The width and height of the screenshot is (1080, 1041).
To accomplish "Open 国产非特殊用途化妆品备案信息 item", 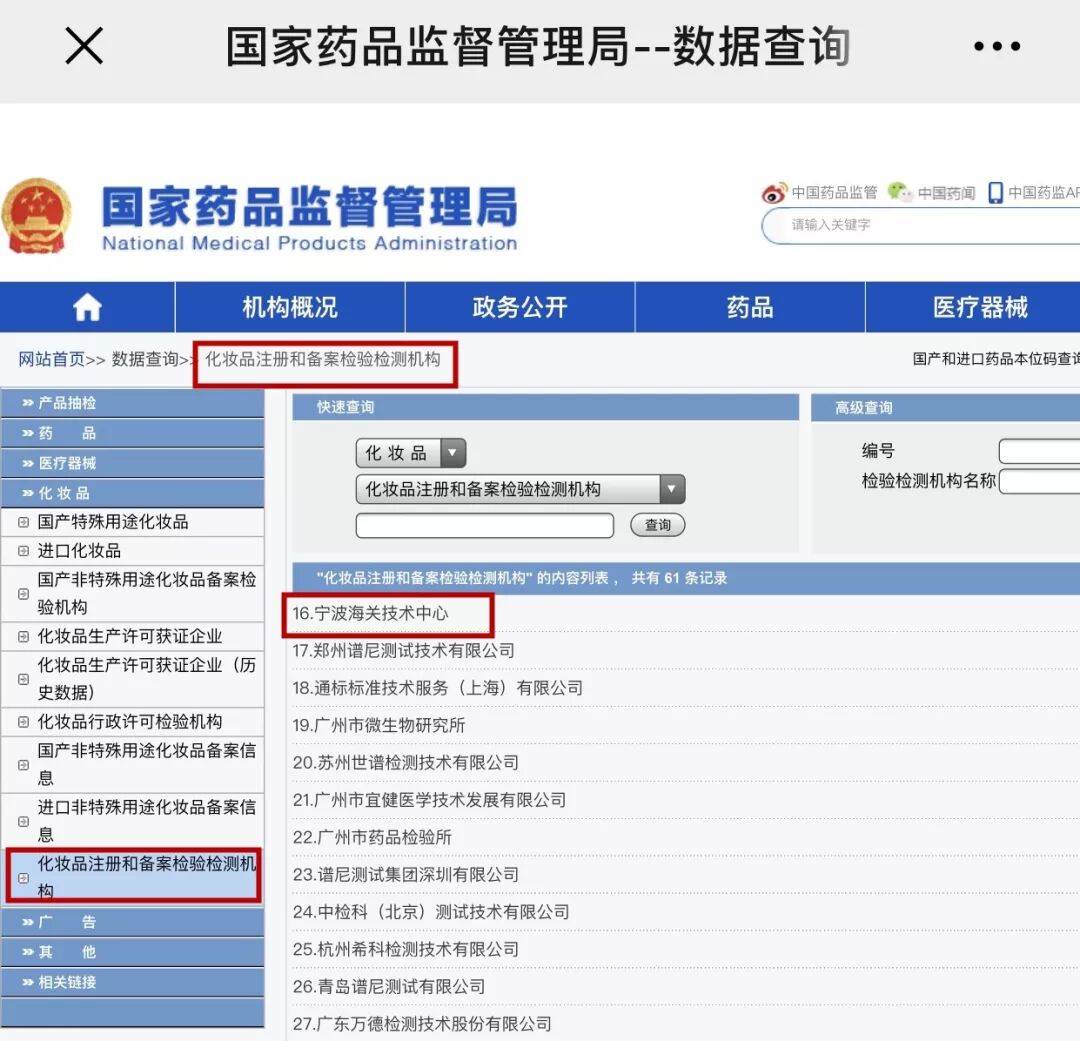I will tap(147, 764).
